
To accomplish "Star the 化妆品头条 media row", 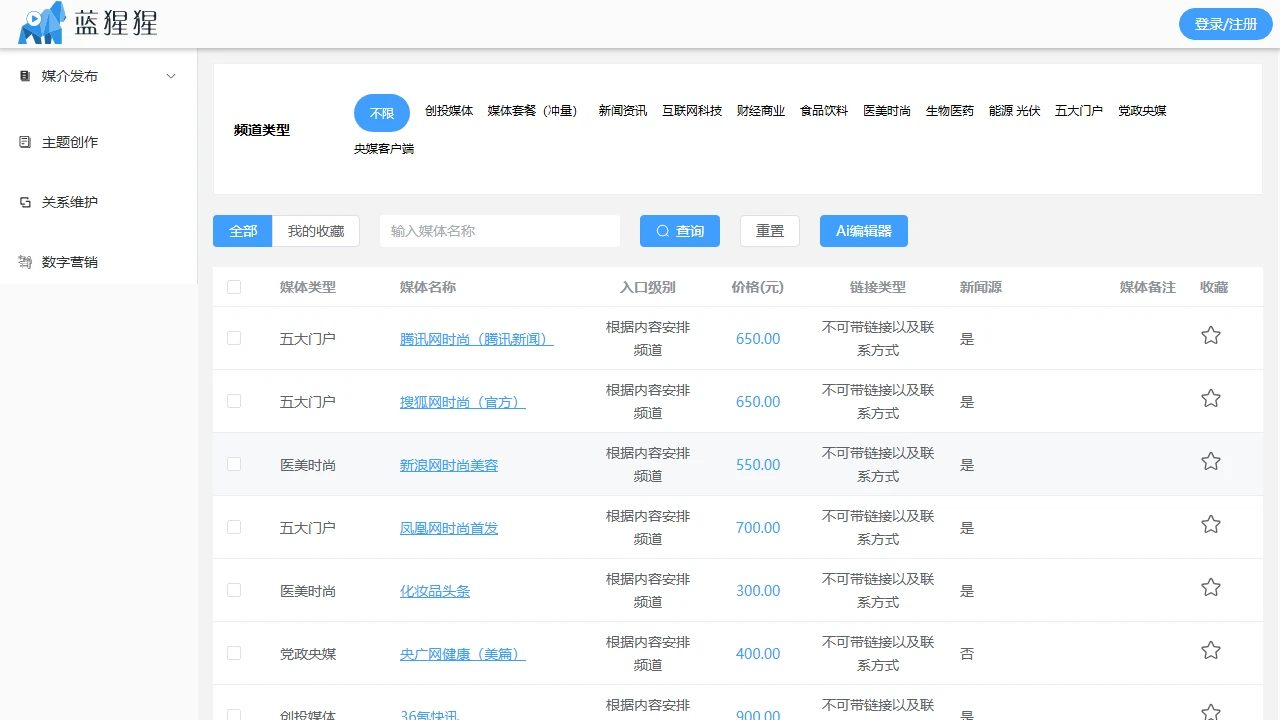I will [x=1210, y=588].
